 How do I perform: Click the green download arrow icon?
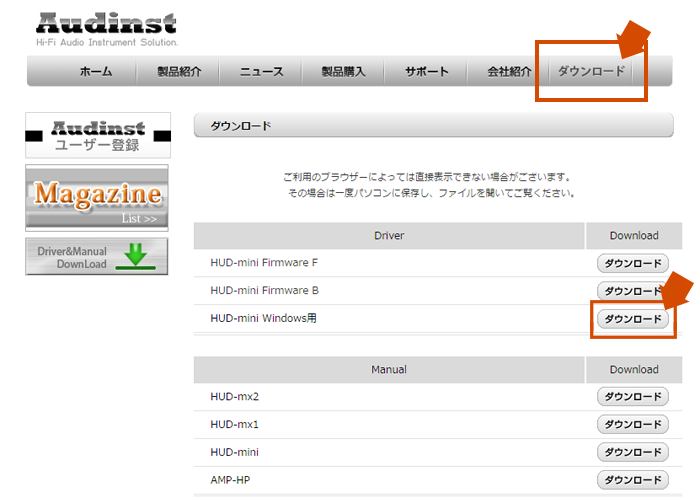136,257
